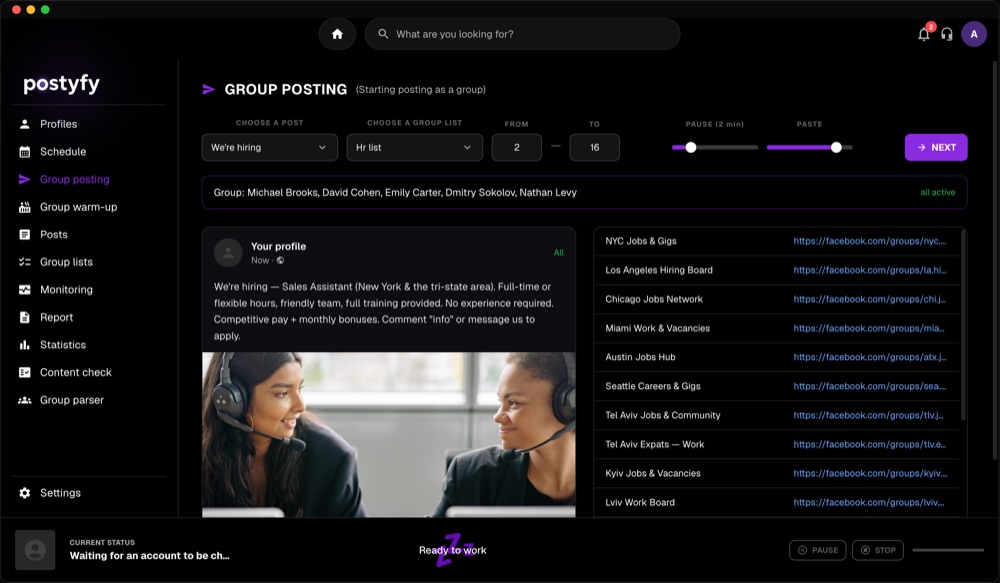Click the Content check icon

25,373
